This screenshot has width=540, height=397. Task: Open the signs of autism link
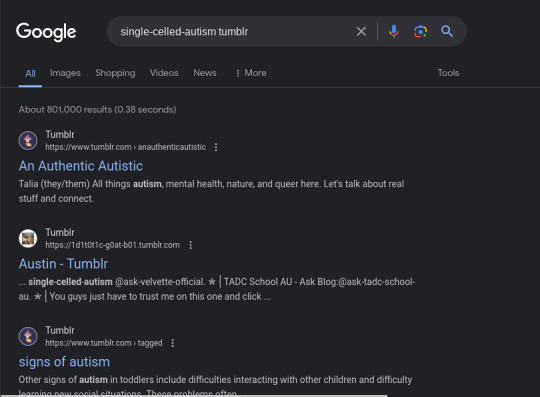(x=64, y=362)
